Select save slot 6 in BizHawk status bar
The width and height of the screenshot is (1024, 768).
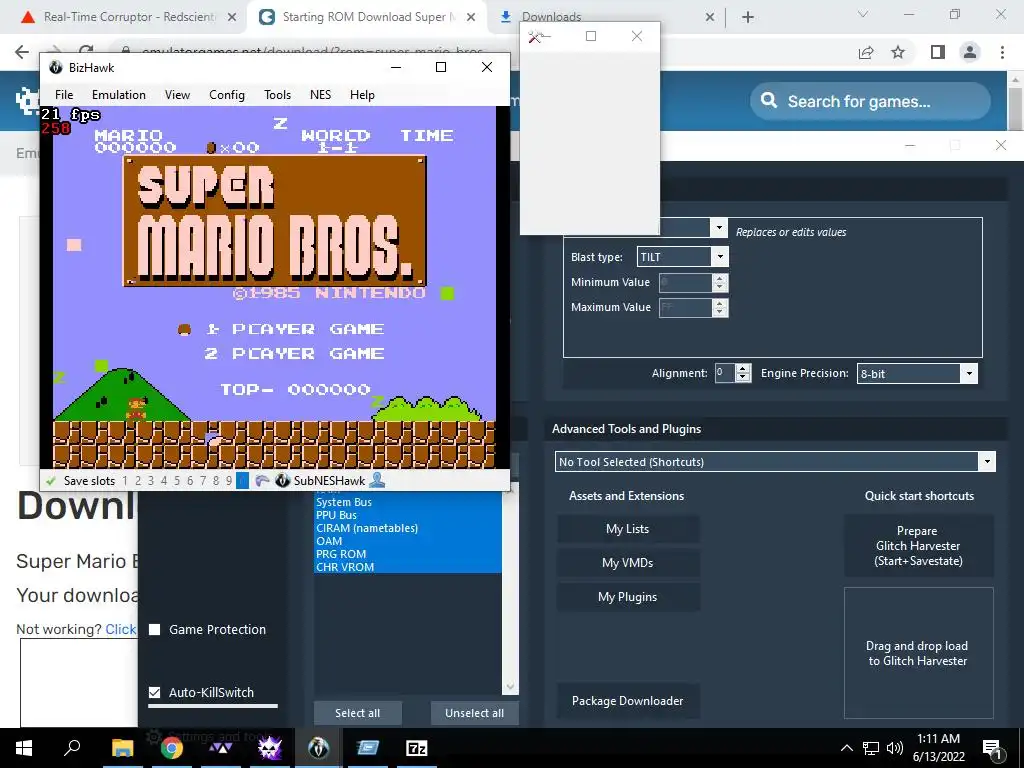tap(190, 481)
